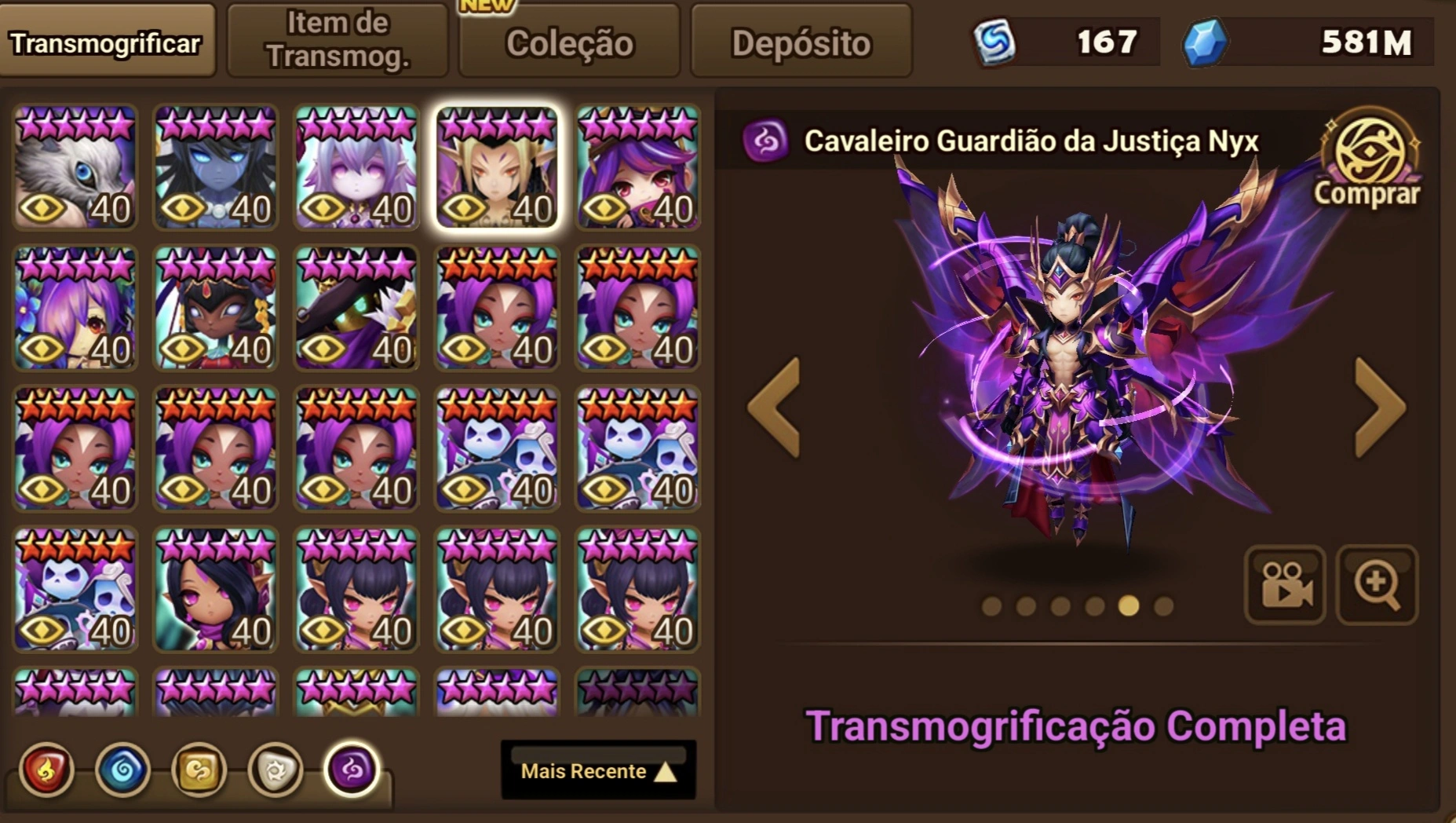Open the Depósito tab

tap(801, 42)
